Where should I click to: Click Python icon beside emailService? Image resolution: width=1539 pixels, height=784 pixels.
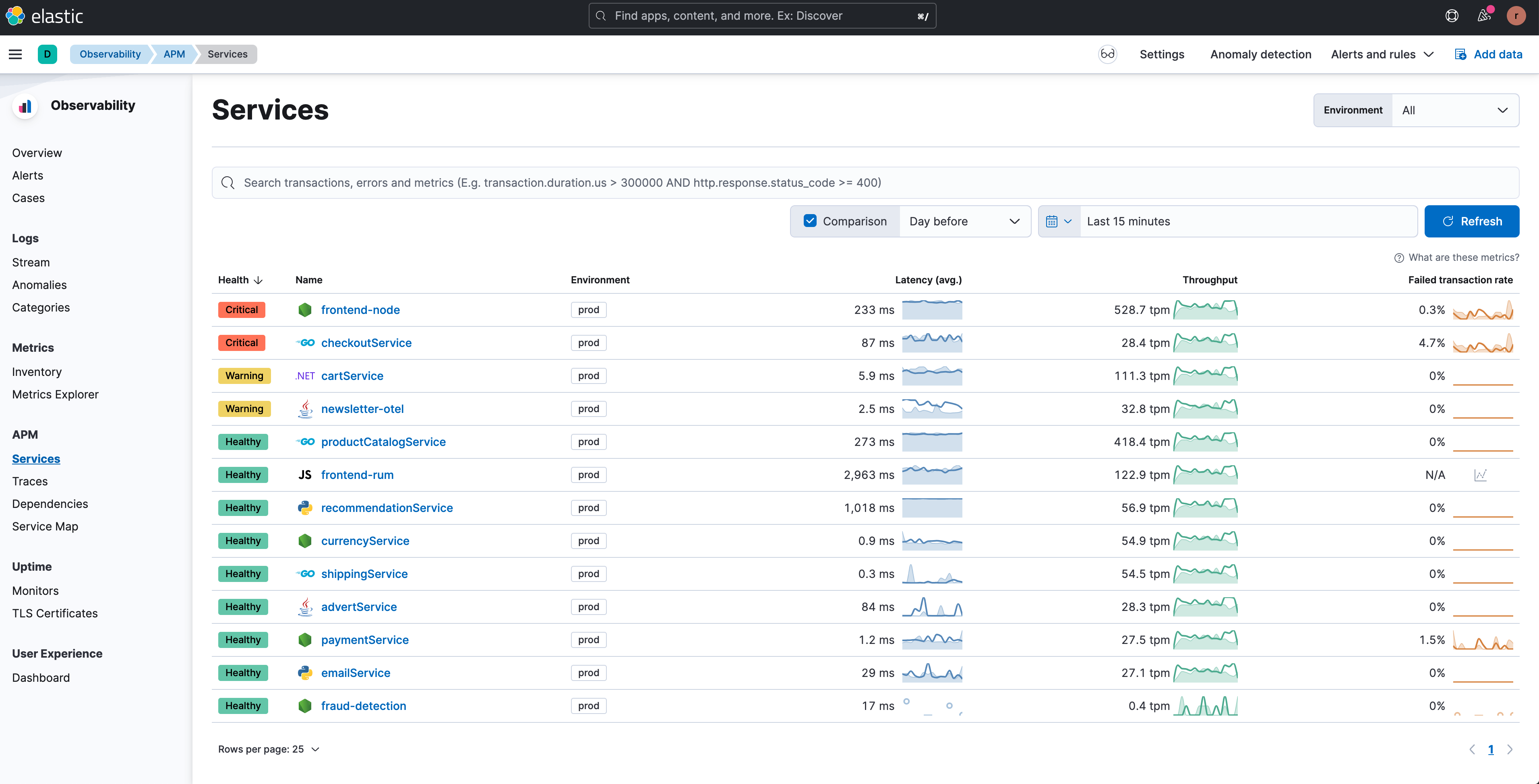(x=305, y=673)
